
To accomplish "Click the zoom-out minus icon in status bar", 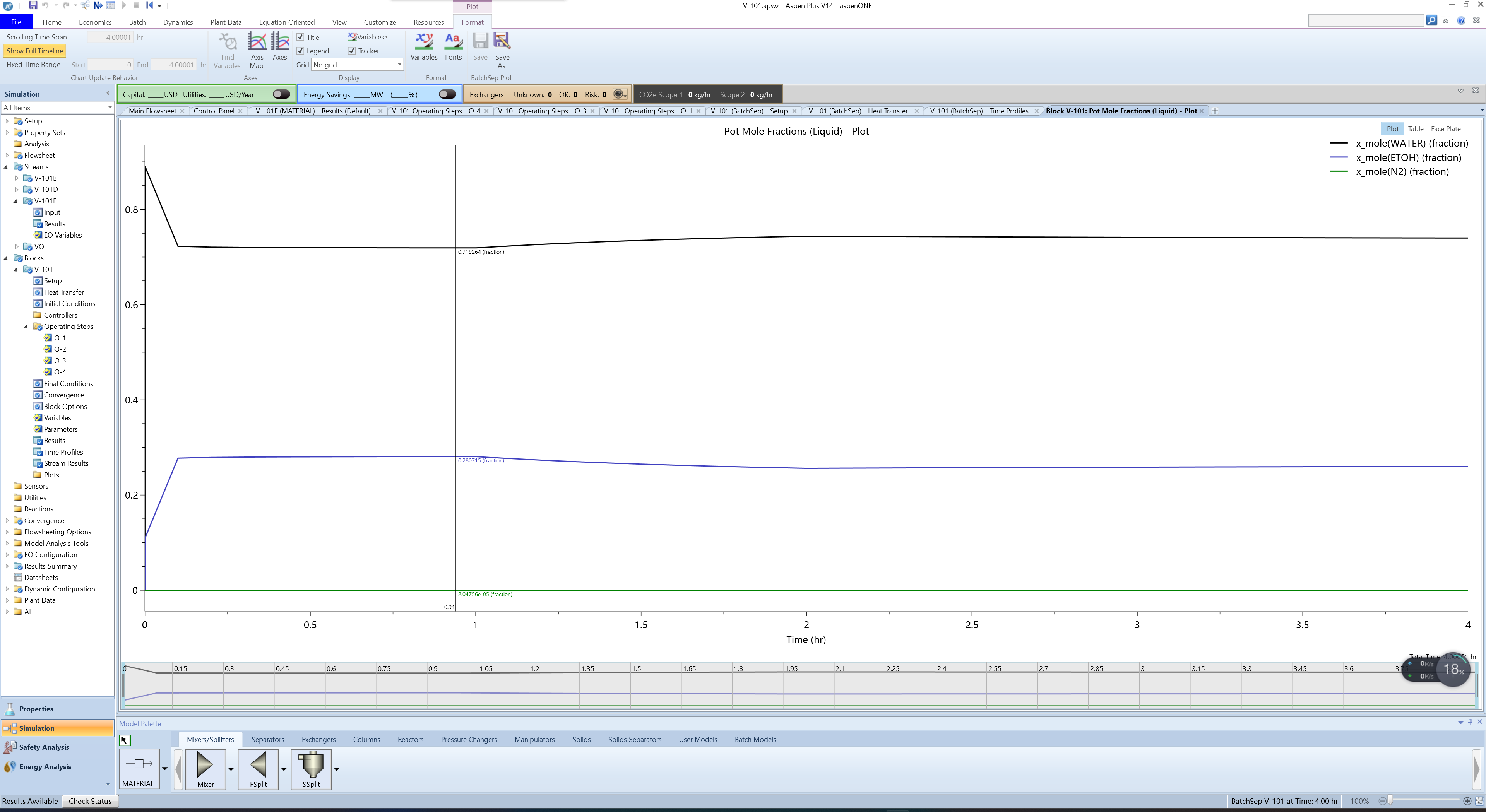I will 1382,801.
